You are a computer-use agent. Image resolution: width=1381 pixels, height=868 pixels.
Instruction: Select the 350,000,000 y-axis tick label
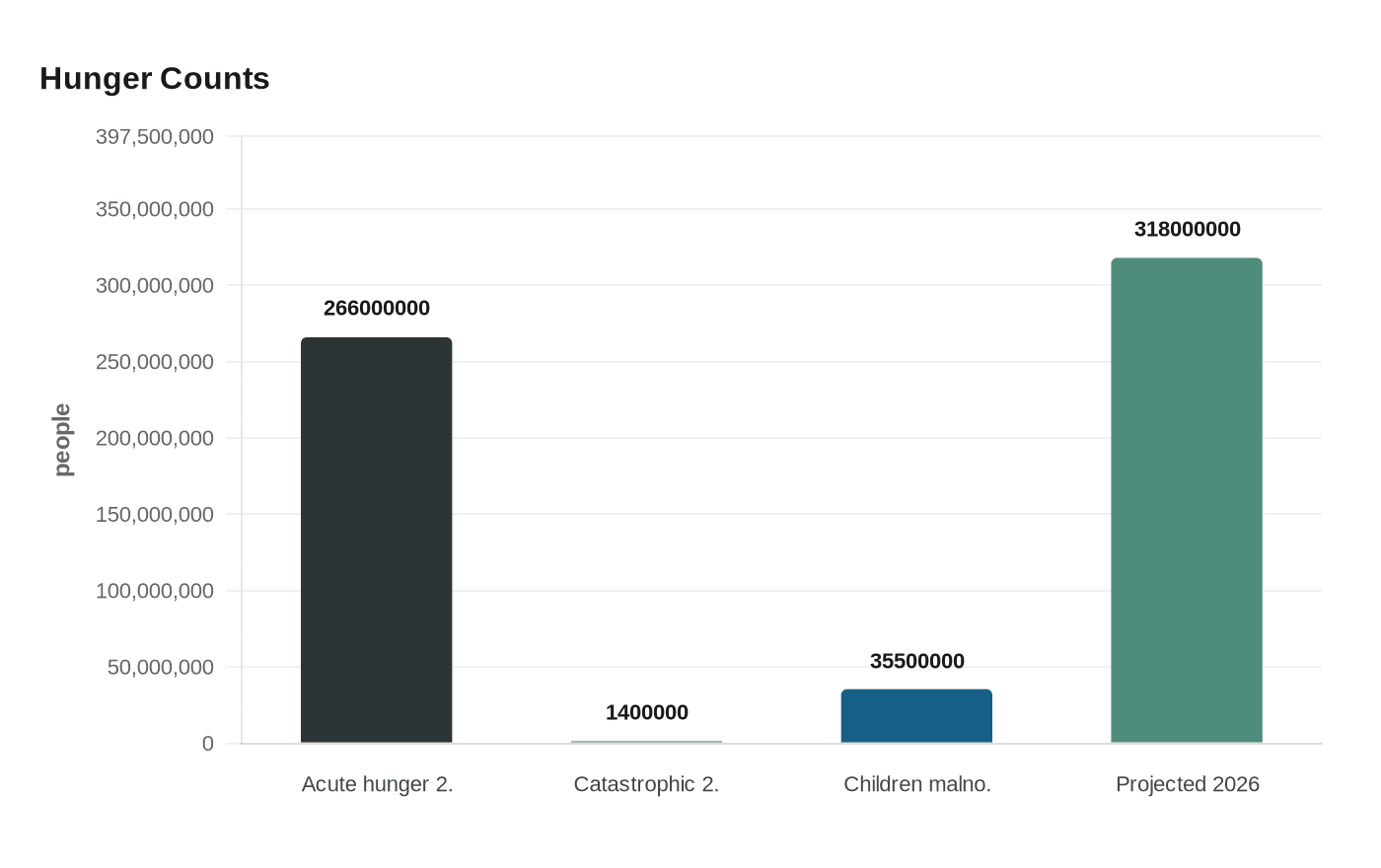point(155,210)
